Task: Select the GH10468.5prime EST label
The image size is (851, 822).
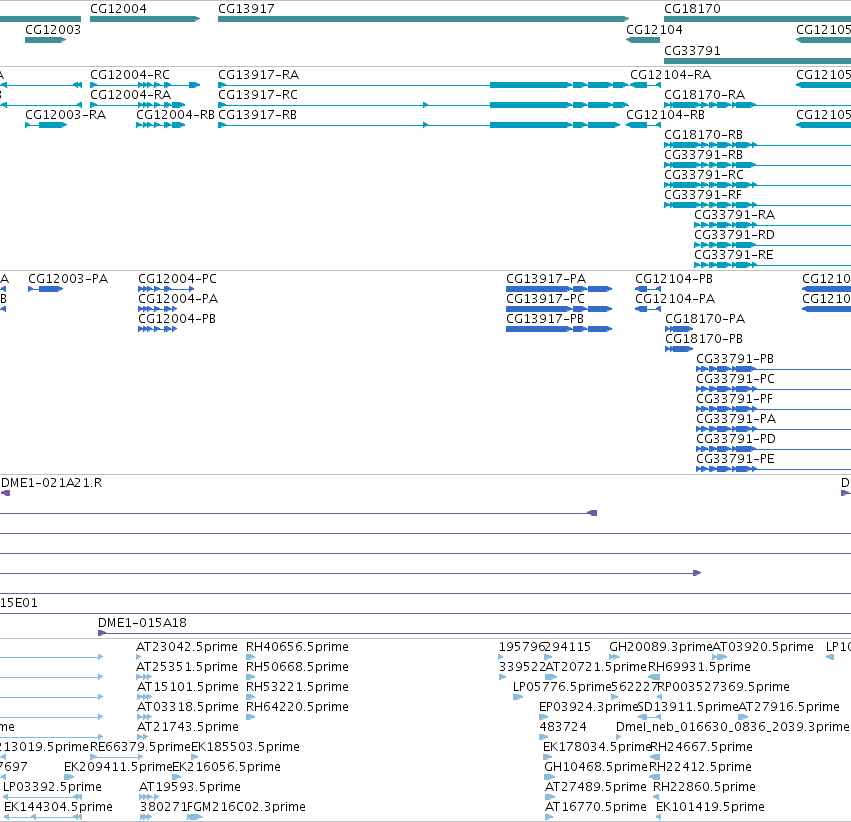Action: 596,767
